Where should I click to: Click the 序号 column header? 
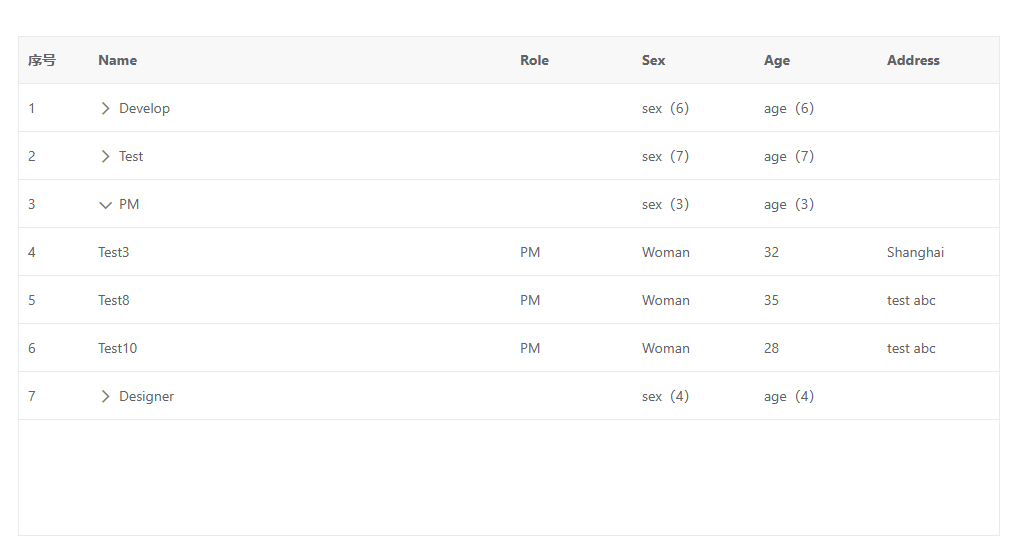pos(41,60)
